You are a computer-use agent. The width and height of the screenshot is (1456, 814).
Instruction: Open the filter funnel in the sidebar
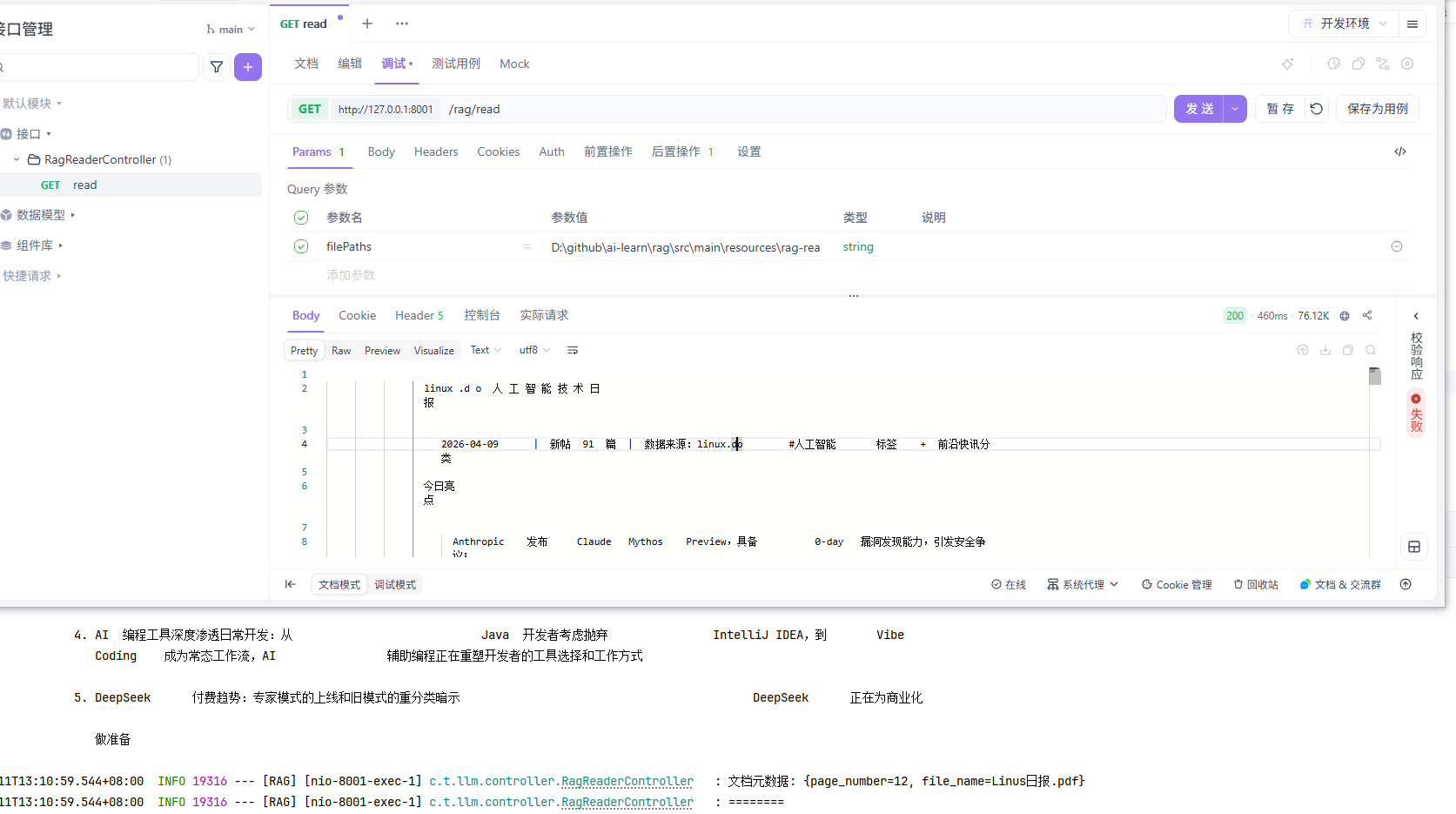tap(216, 67)
